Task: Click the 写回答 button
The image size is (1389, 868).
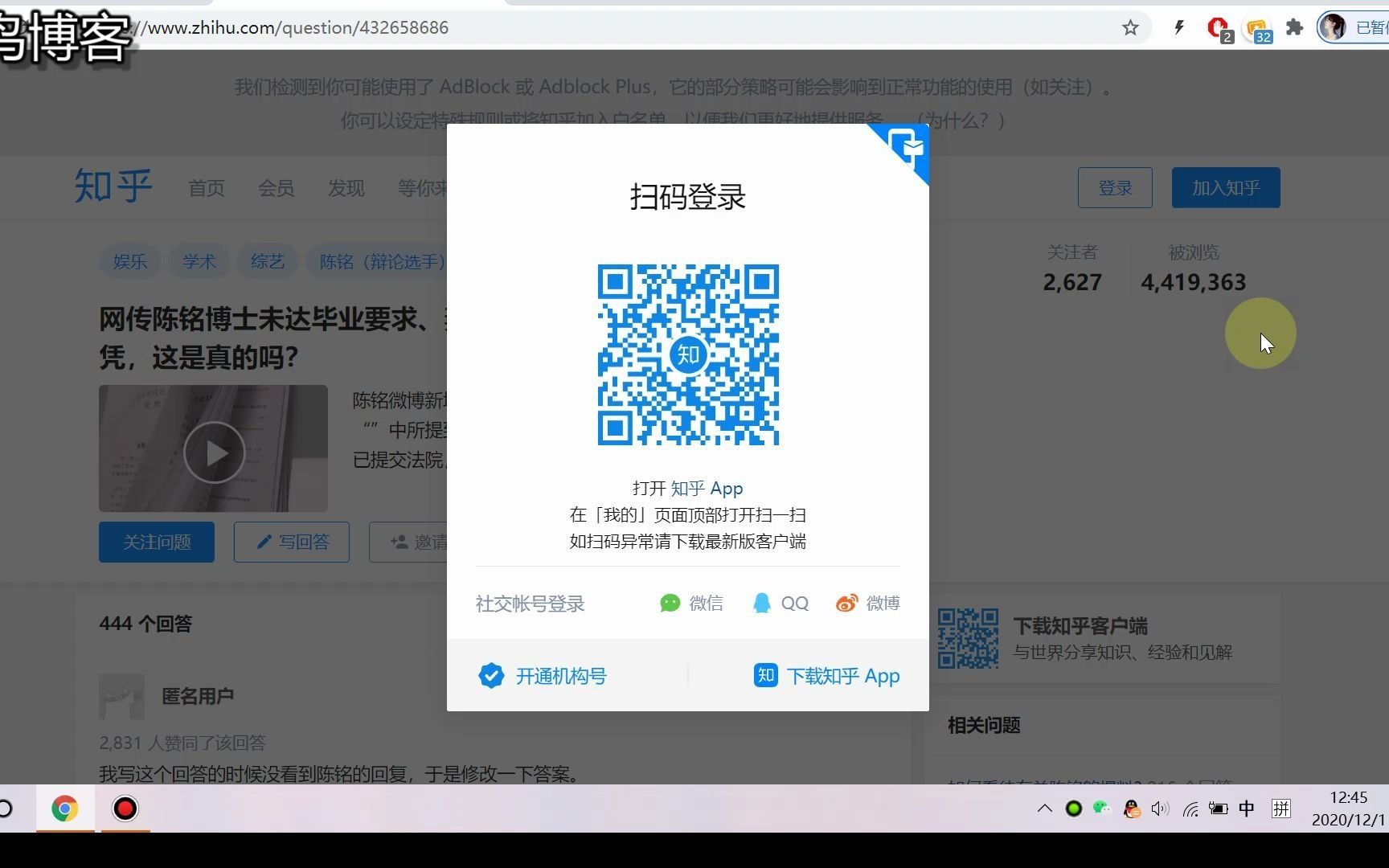Action: pos(292,542)
